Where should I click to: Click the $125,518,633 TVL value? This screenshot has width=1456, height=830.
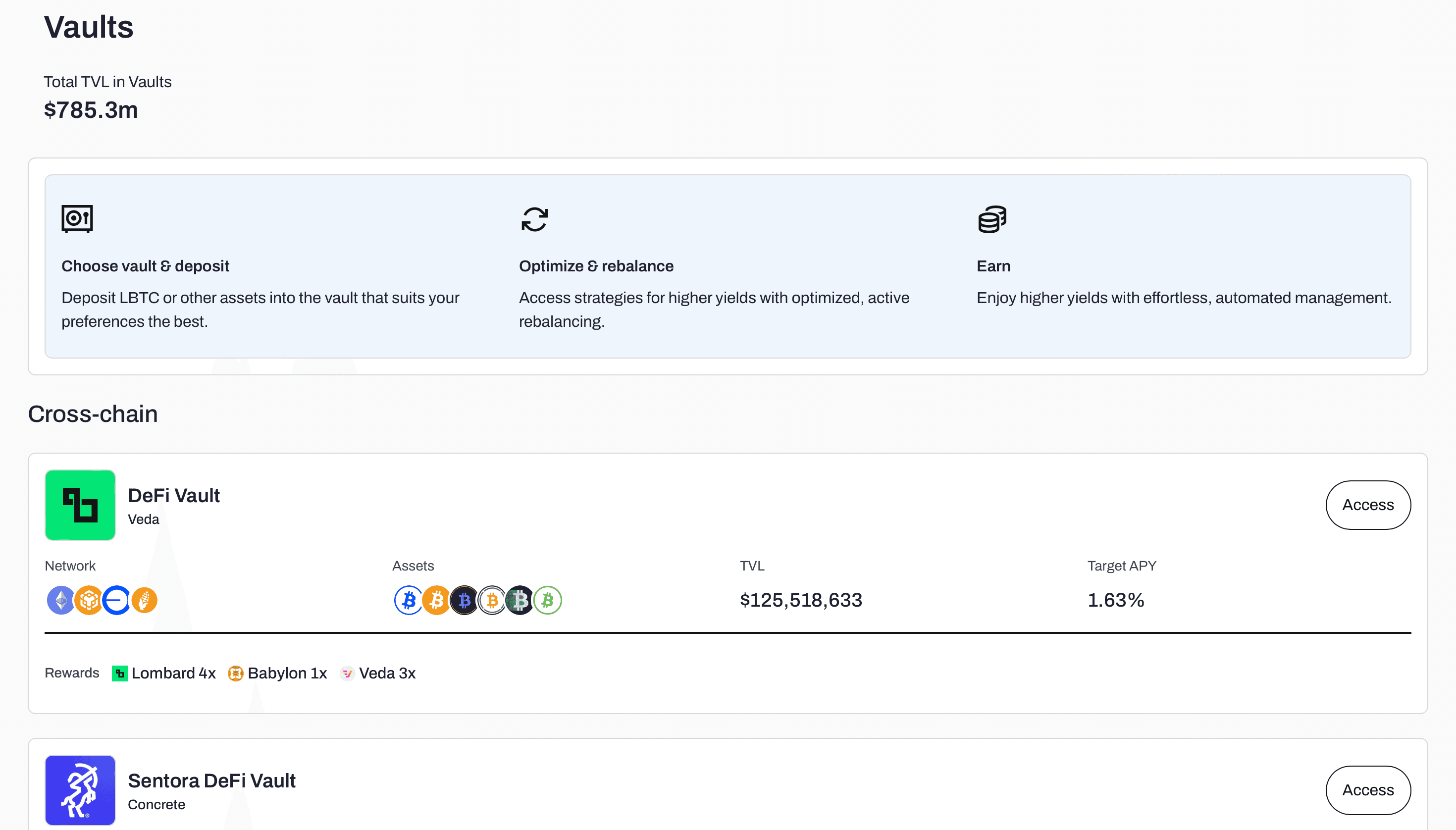[x=800, y=600]
